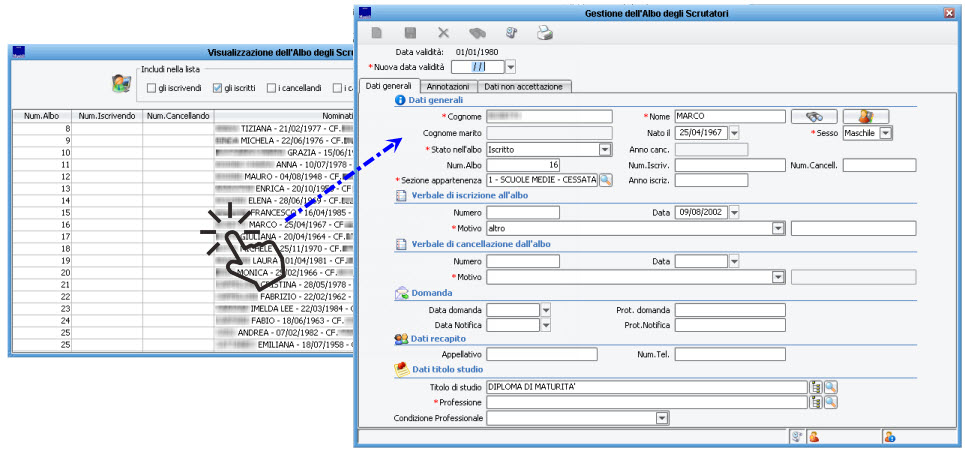Sort by the Num.Albo column header
The image size is (965, 450).
(41, 116)
